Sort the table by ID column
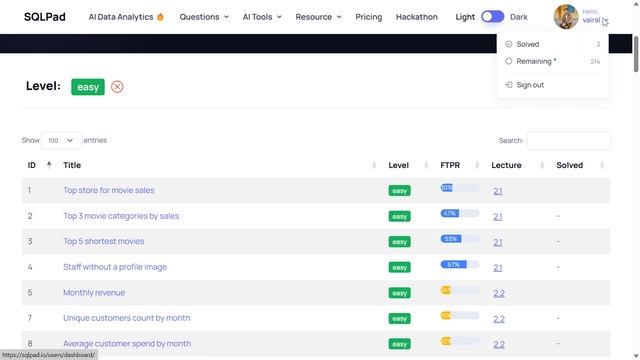This screenshot has width=640, height=360. coord(39,165)
